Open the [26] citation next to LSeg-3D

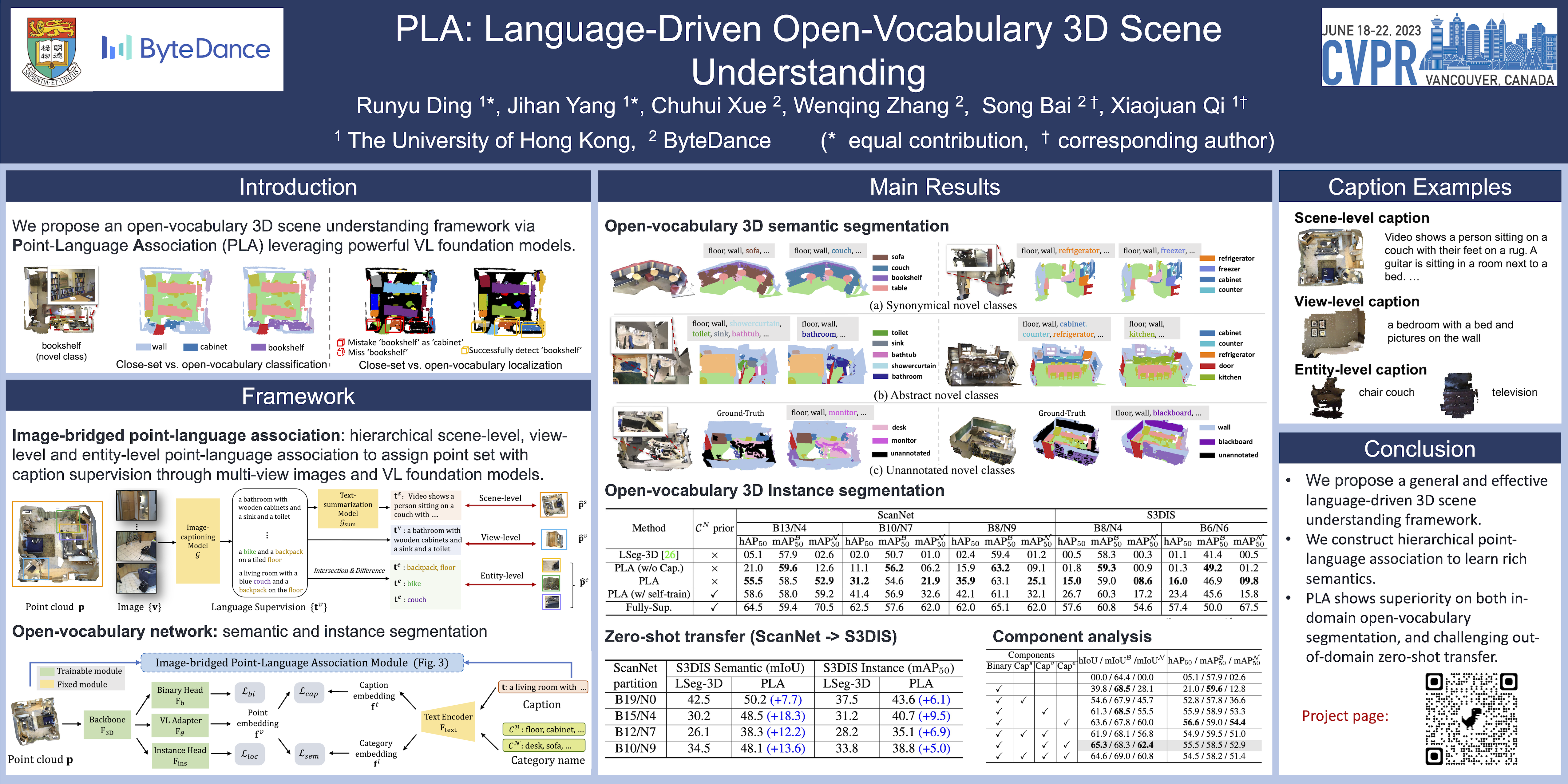pos(670,555)
